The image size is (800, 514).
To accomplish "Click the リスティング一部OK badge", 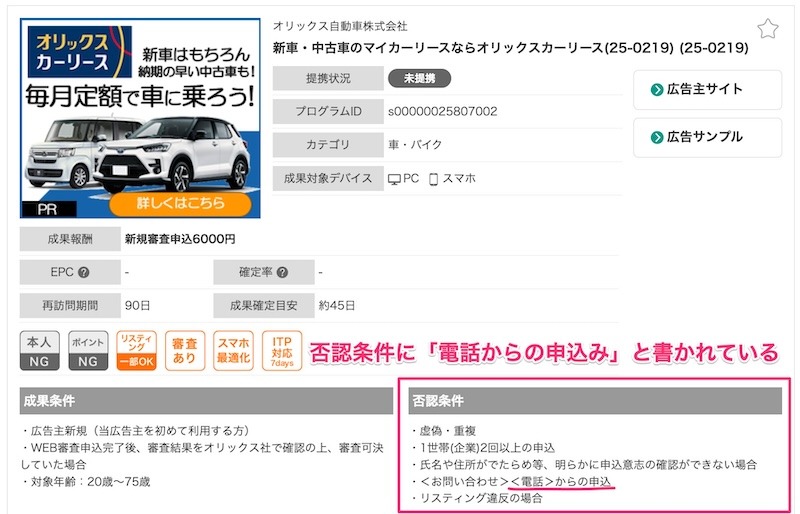I will click(136, 351).
